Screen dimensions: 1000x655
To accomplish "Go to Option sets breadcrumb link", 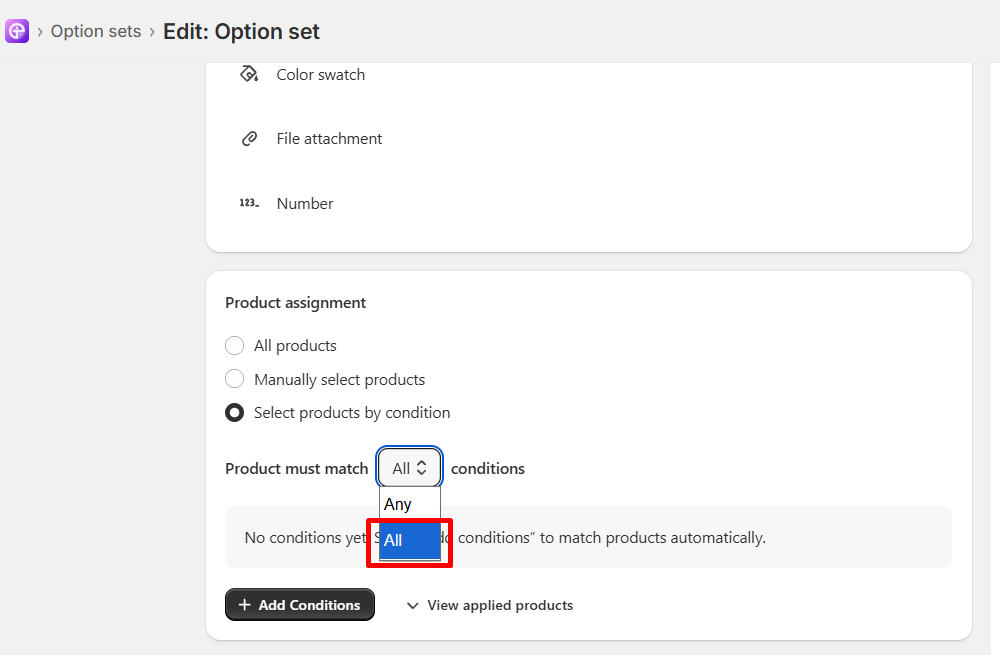I will 96,31.
